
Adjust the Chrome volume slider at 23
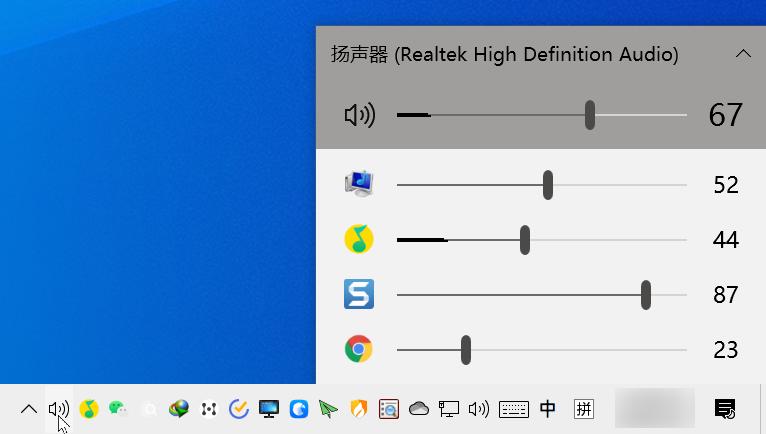coord(466,350)
